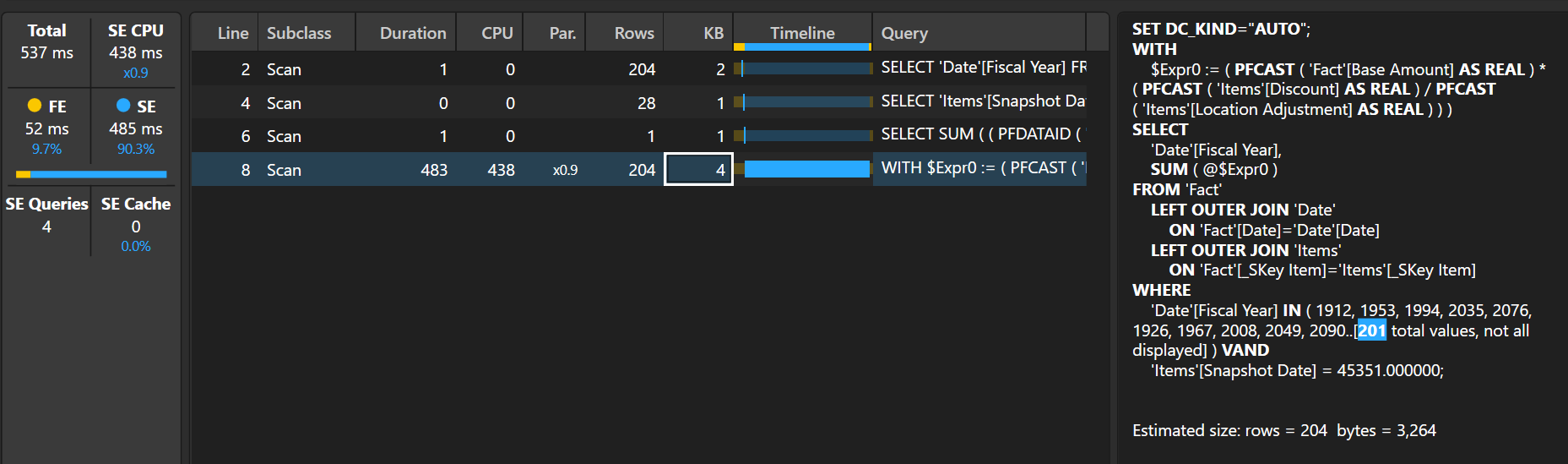Sort by the Subclass column header
This screenshot has width=1568, height=464.
click(299, 33)
